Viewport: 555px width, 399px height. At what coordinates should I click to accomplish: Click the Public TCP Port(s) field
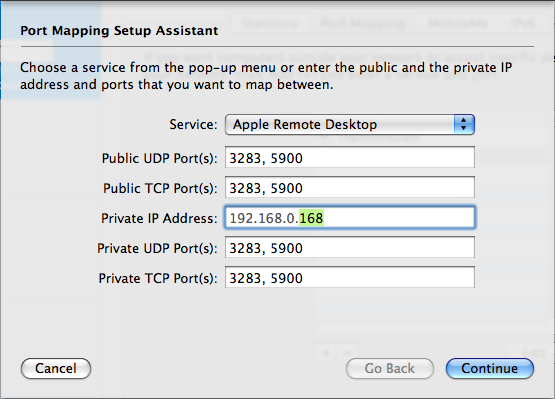click(350, 188)
